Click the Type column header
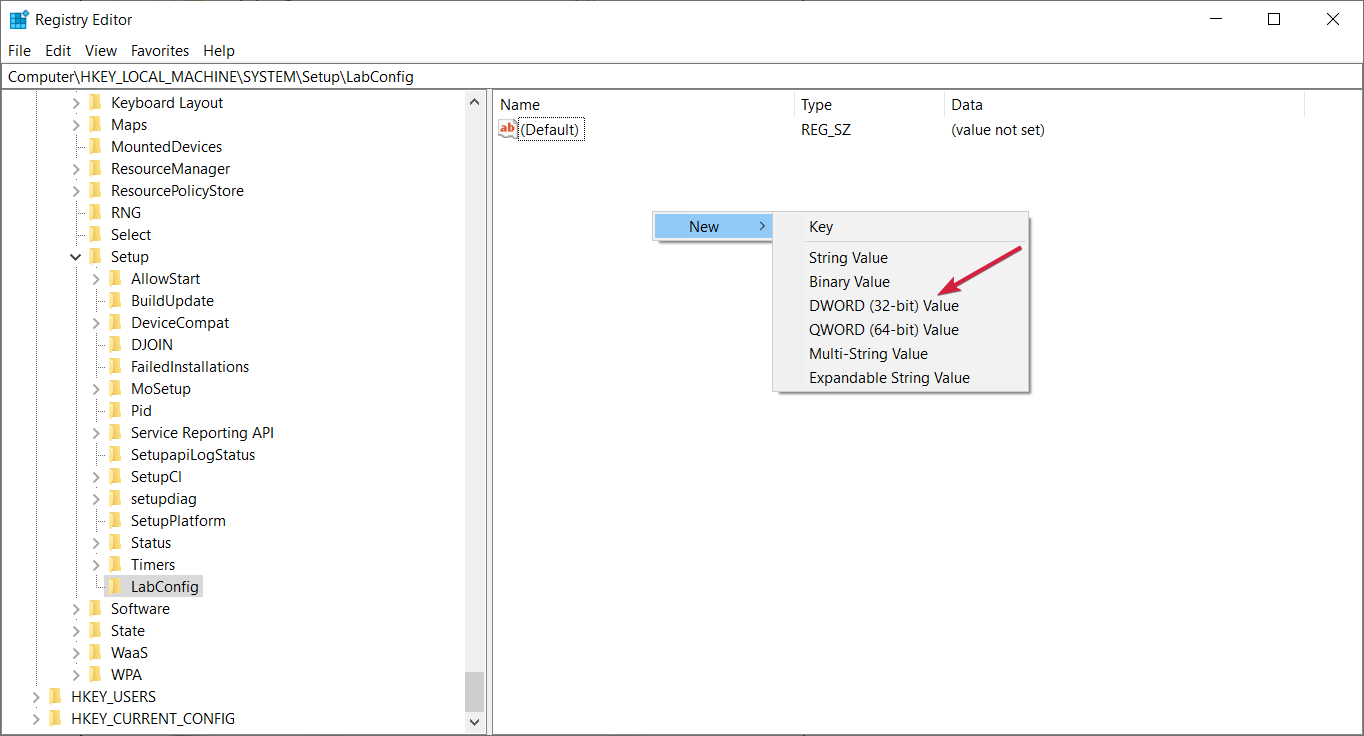Image resolution: width=1364 pixels, height=736 pixels. pyautogui.click(x=869, y=104)
